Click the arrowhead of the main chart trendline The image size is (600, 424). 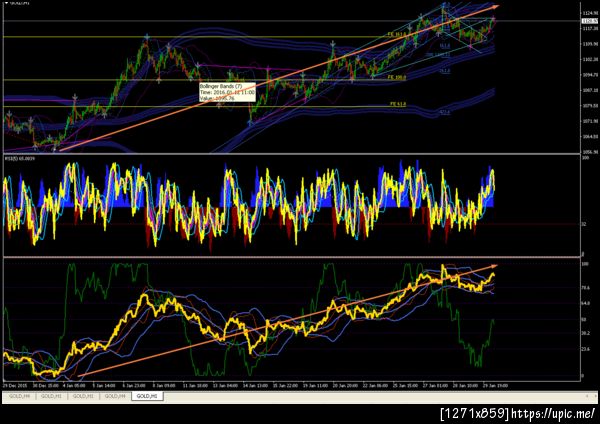[x=495, y=6]
